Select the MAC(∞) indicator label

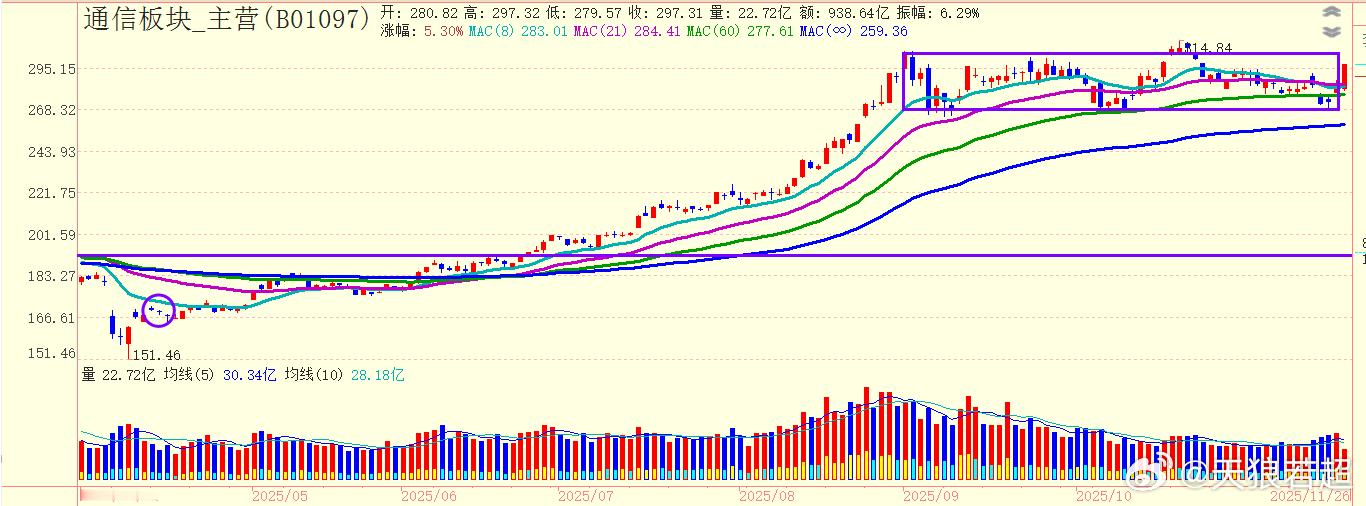826,31
